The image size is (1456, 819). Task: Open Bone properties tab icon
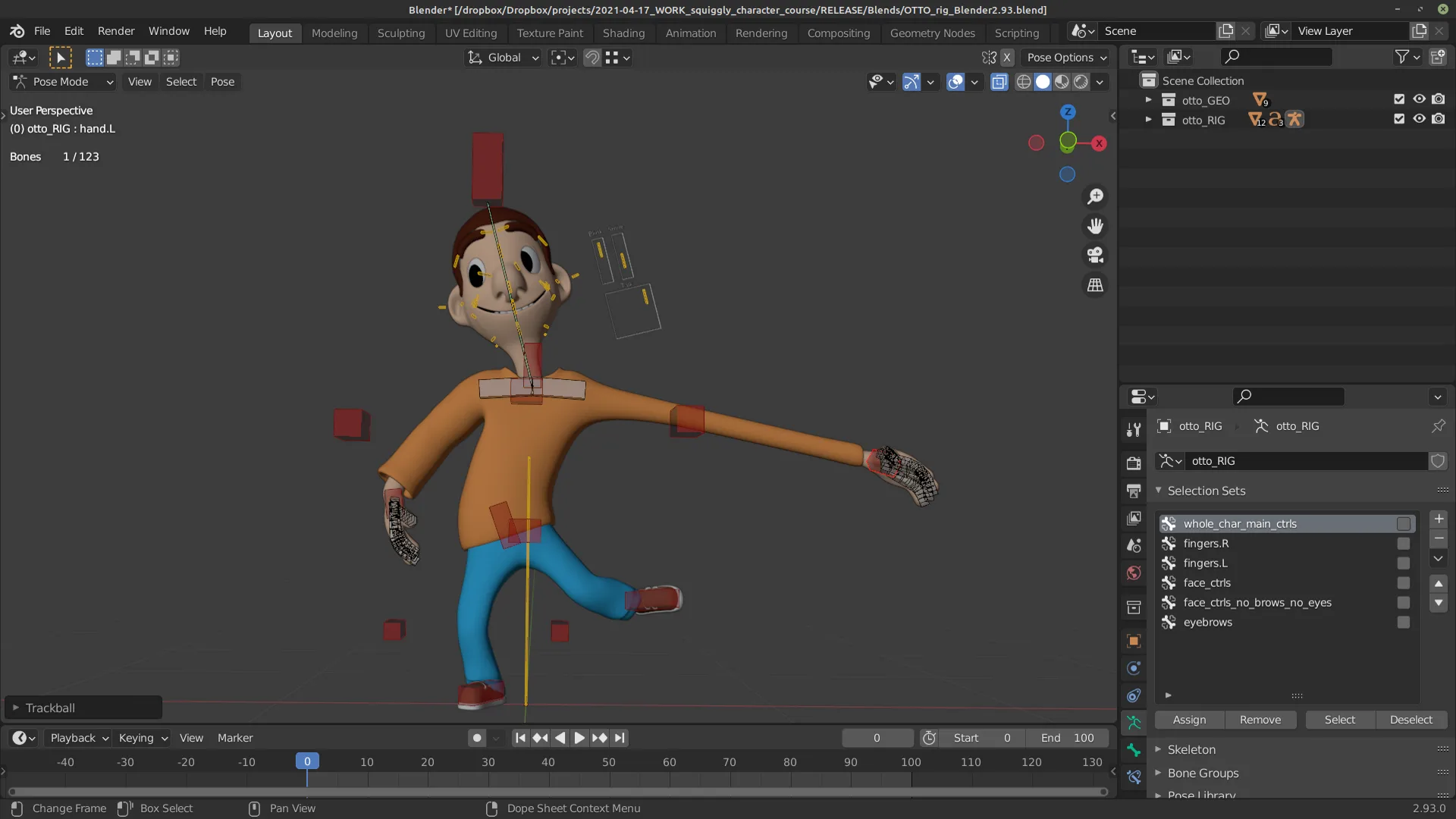tap(1134, 750)
